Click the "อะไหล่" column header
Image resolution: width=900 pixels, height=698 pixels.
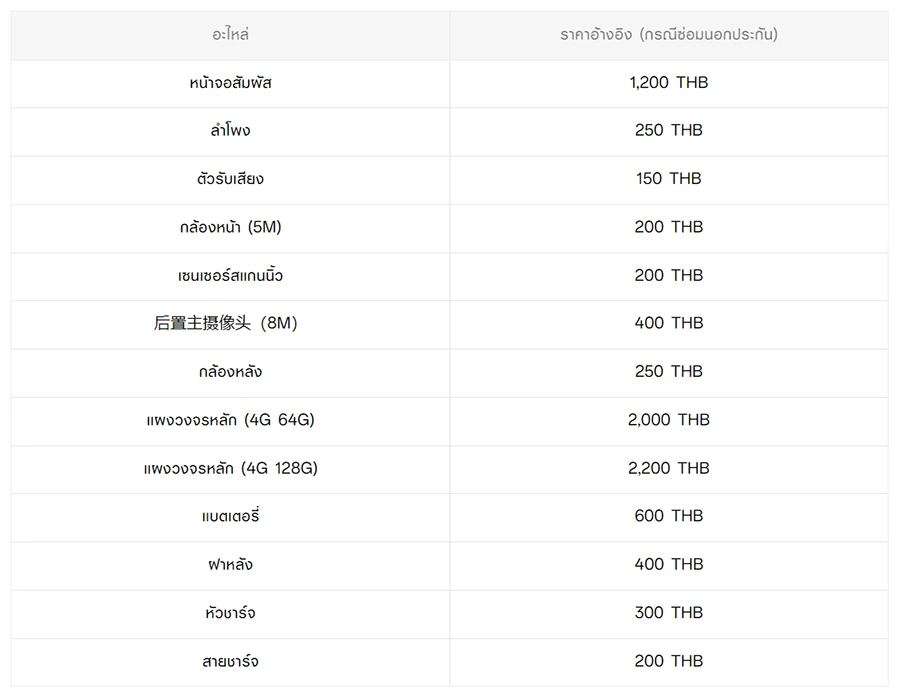pyautogui.click(x=230, y=35)
